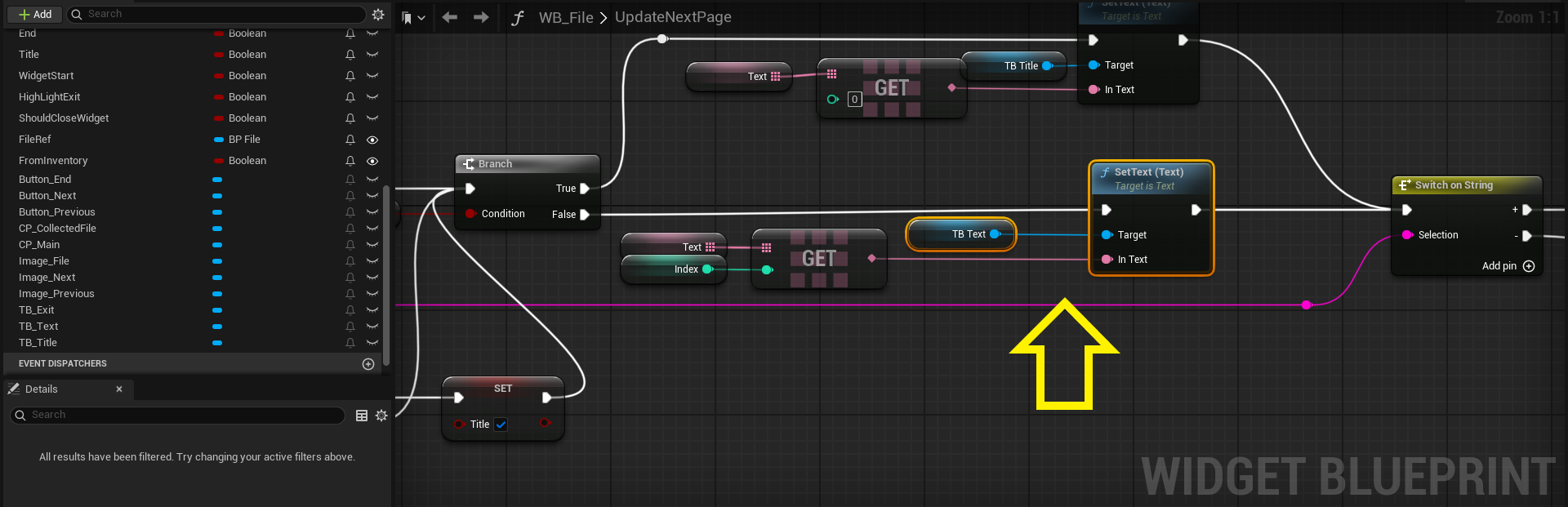Hide the FromInventory variable with eye icon
The width and height of the screenshot is (1568, 507).
(x=372, y=161)
